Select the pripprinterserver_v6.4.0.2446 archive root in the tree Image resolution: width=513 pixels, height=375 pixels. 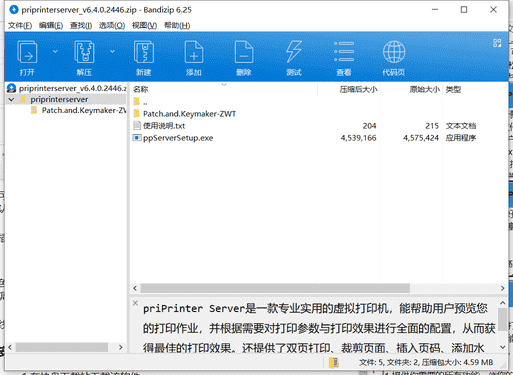point(67,88)
